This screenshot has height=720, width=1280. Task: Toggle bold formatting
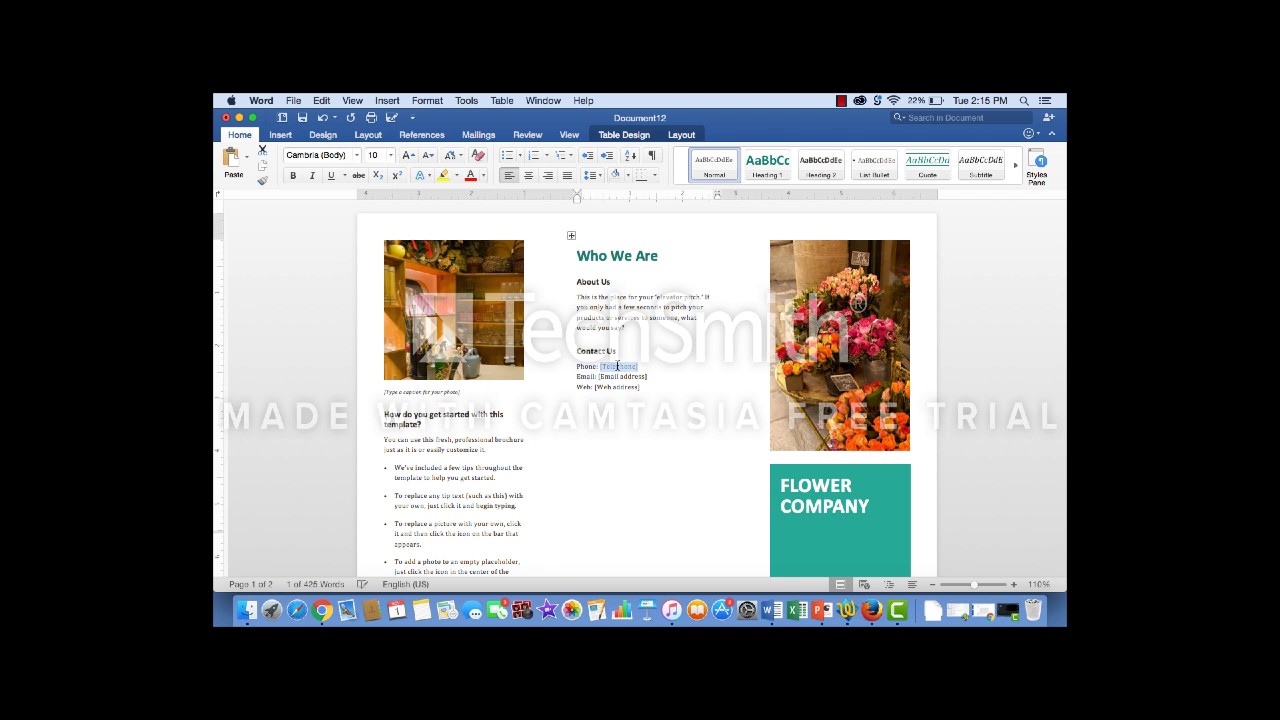coord(293,176)
